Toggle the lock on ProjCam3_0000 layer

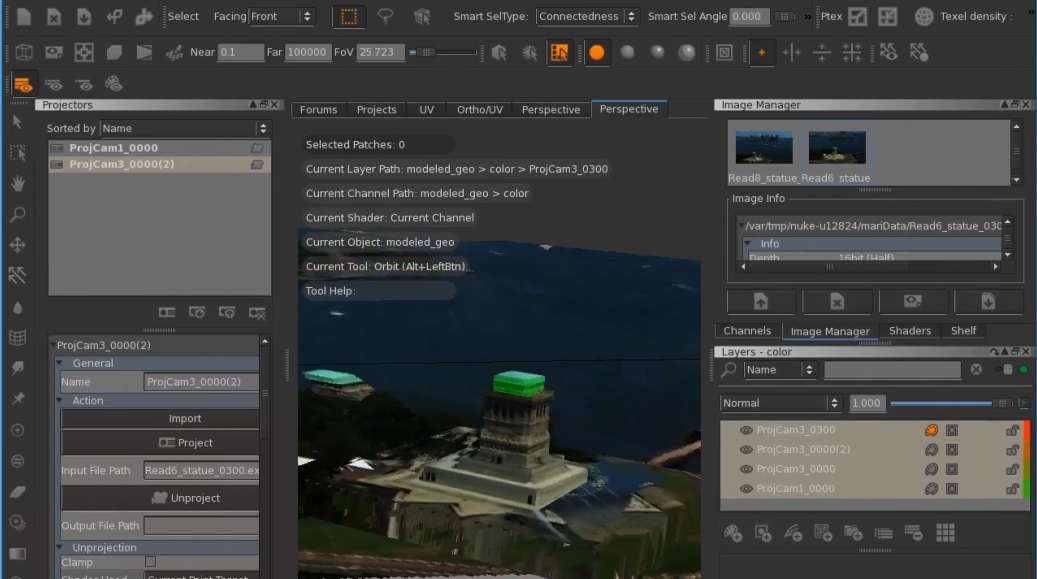(x=1012, y=469)
